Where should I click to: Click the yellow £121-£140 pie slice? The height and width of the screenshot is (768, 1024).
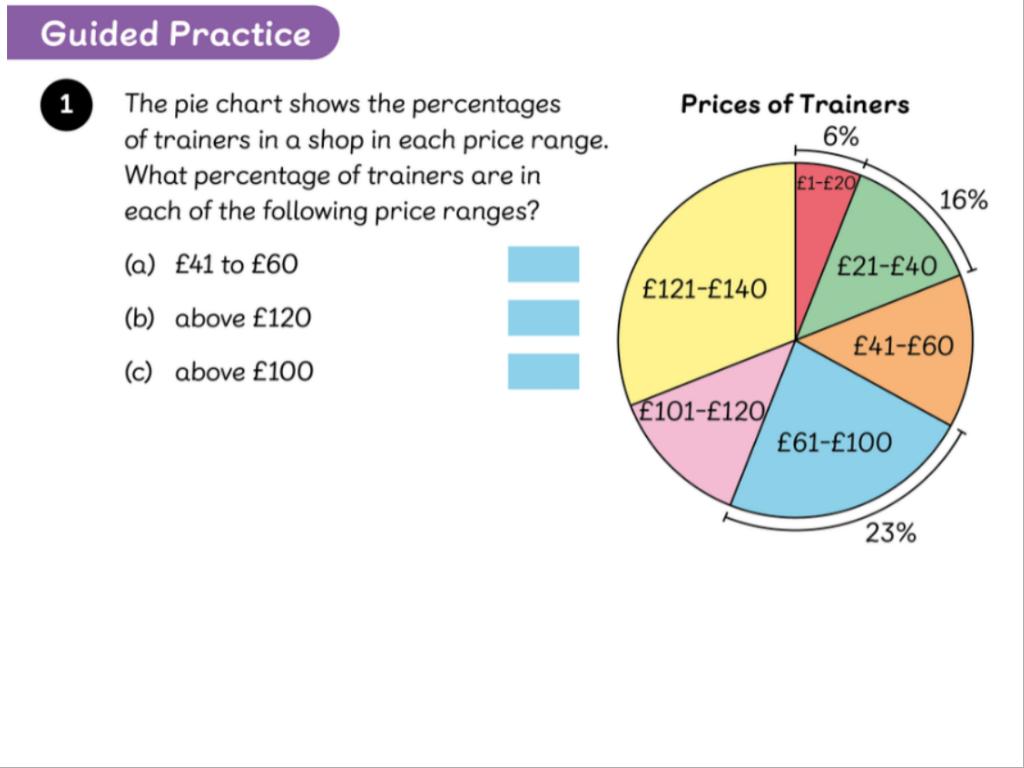(705, 290)
